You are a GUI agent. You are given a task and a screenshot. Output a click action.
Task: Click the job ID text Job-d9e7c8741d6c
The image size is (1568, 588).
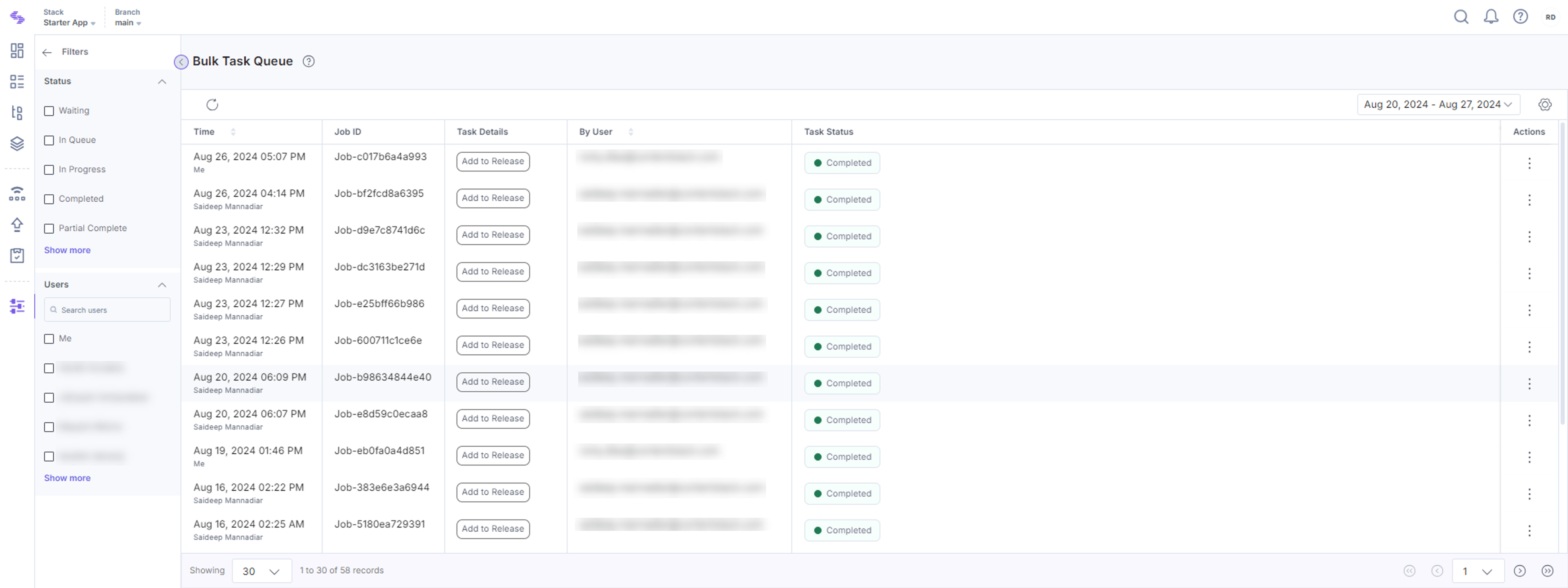379,230
